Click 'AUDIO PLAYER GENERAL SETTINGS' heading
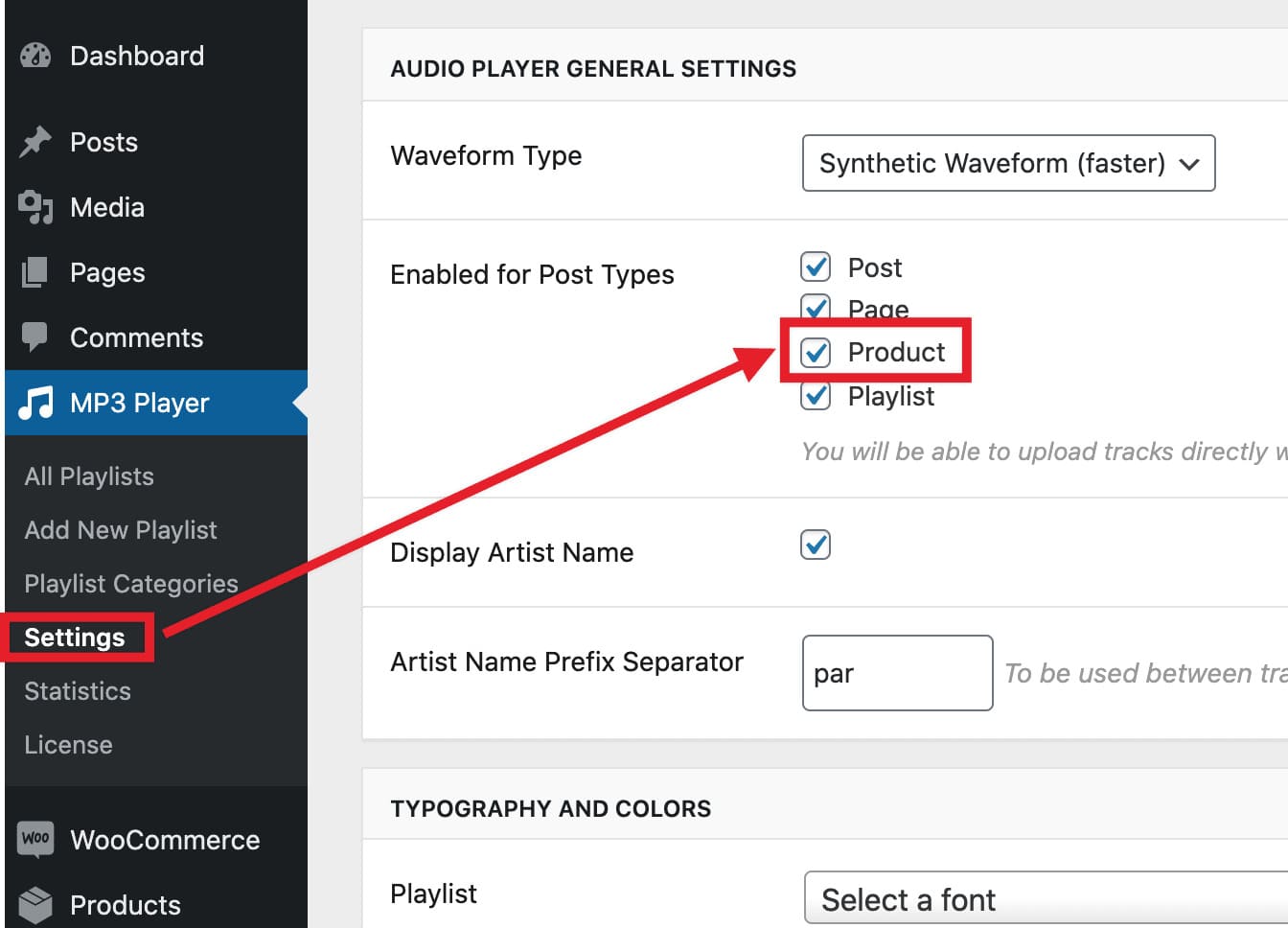This screenshot has width=1288, height=928. click(593, 69)
